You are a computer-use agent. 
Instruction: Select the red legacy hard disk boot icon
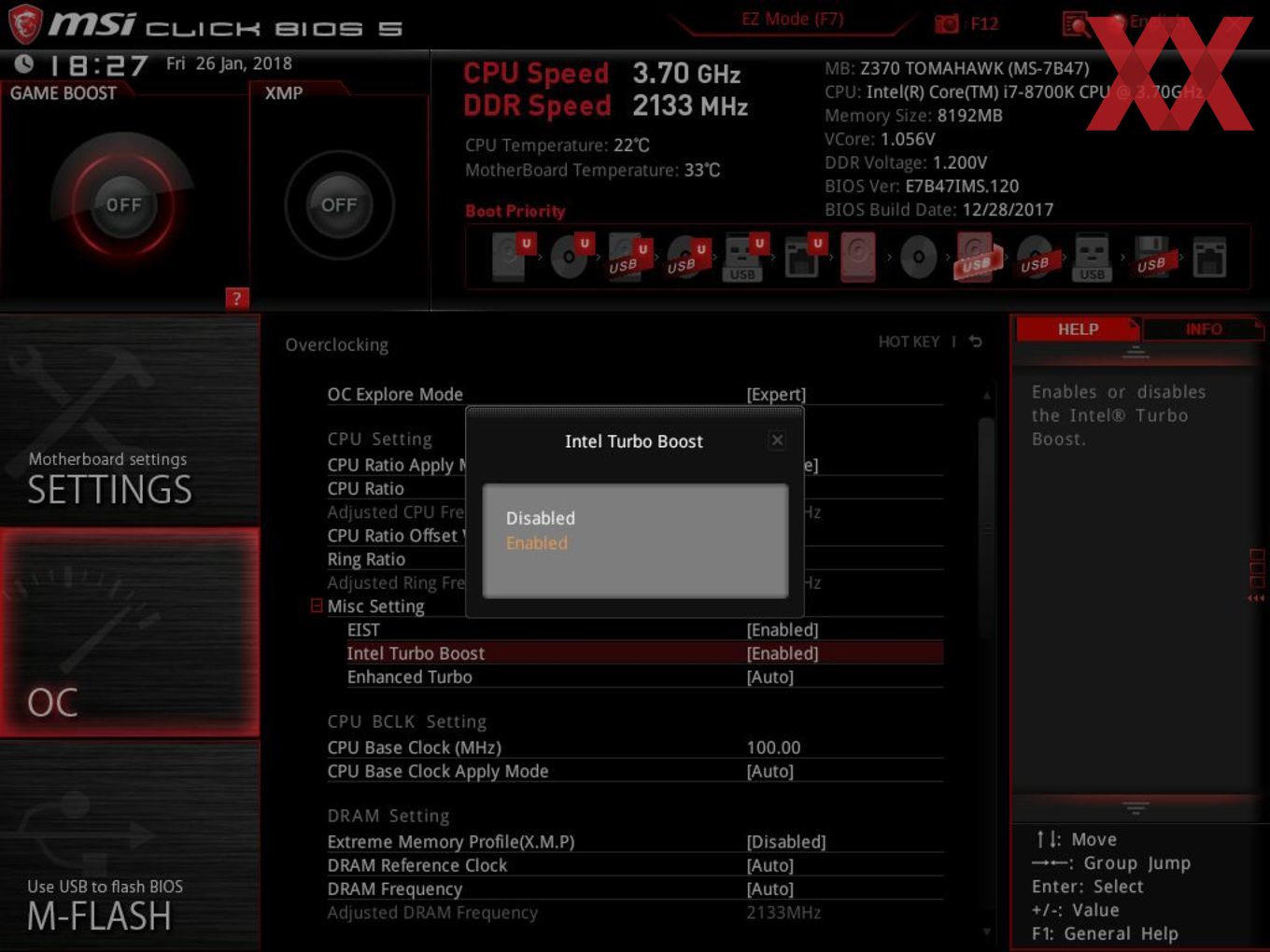pyautogui.click(x=858, y=257)
